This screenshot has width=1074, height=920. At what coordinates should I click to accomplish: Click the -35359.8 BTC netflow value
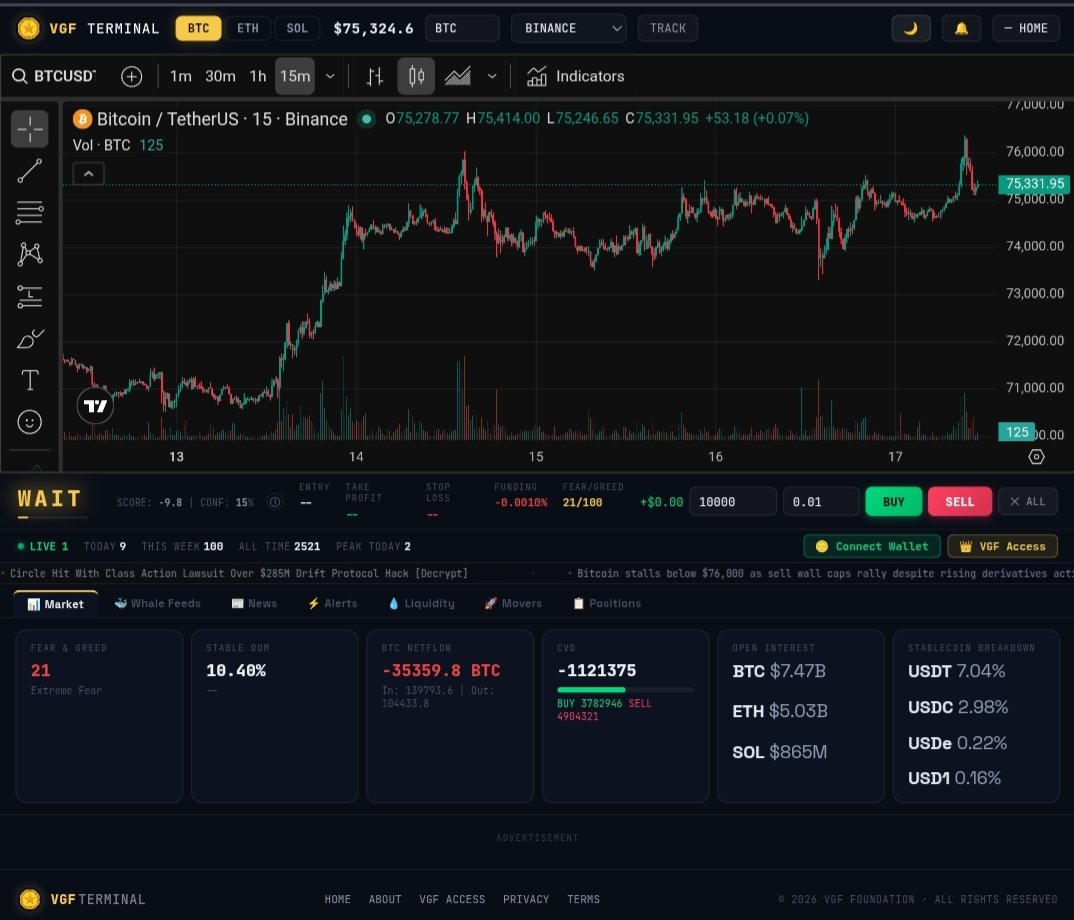[441, 671]
